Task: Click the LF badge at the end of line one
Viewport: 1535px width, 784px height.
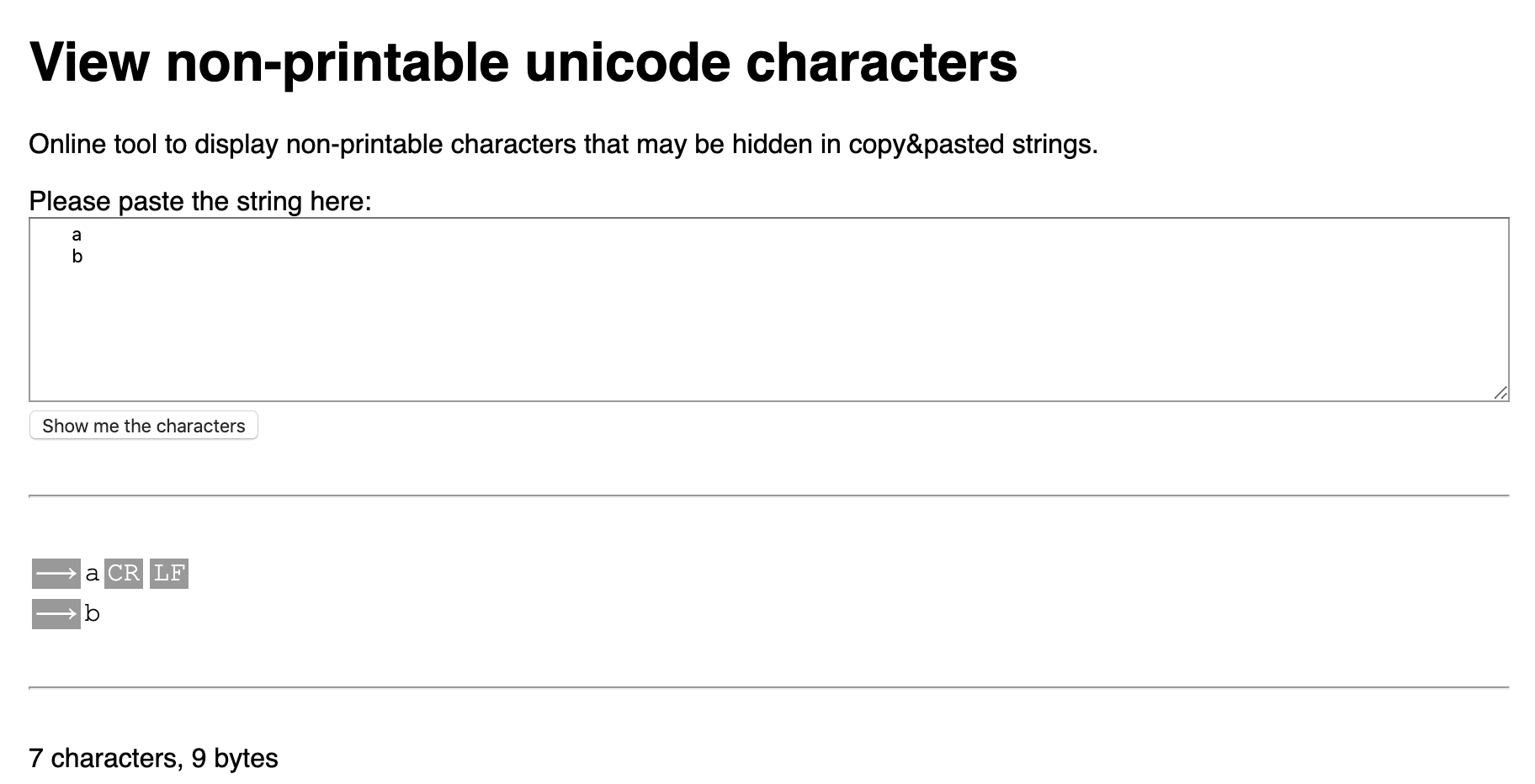Action: tap(169, 573)
